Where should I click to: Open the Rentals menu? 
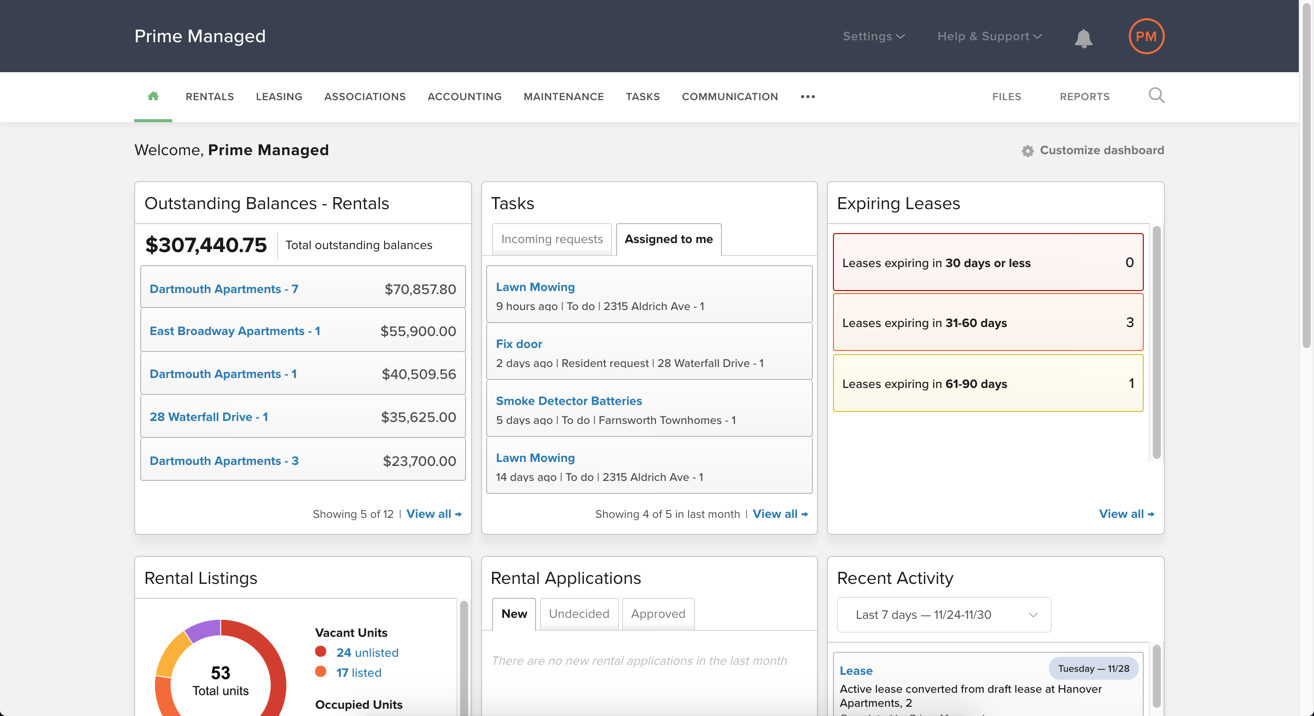click(x=210, y=97)
